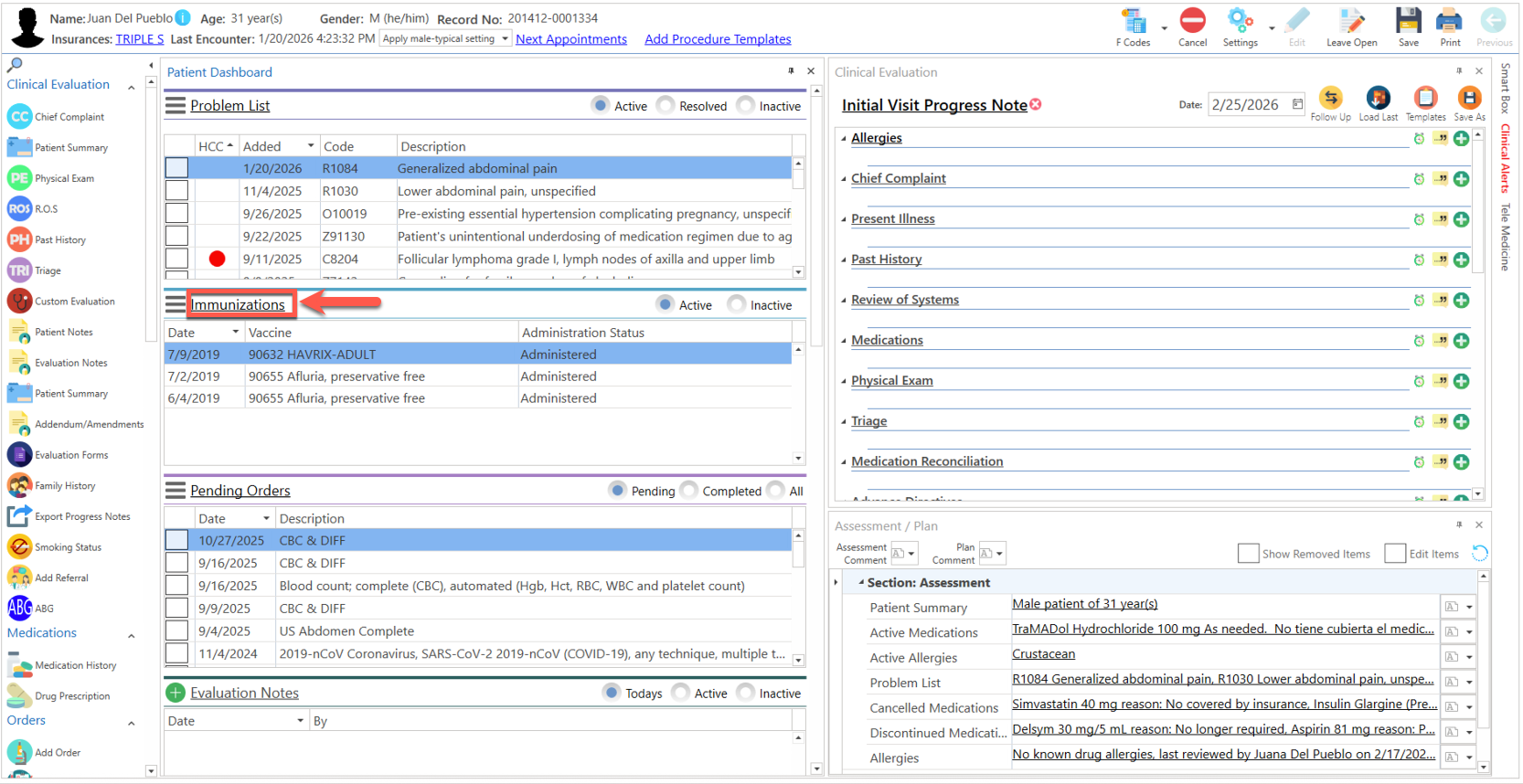Open the F Codes tool
1523x784 pixels.
tap(1134, 27)
